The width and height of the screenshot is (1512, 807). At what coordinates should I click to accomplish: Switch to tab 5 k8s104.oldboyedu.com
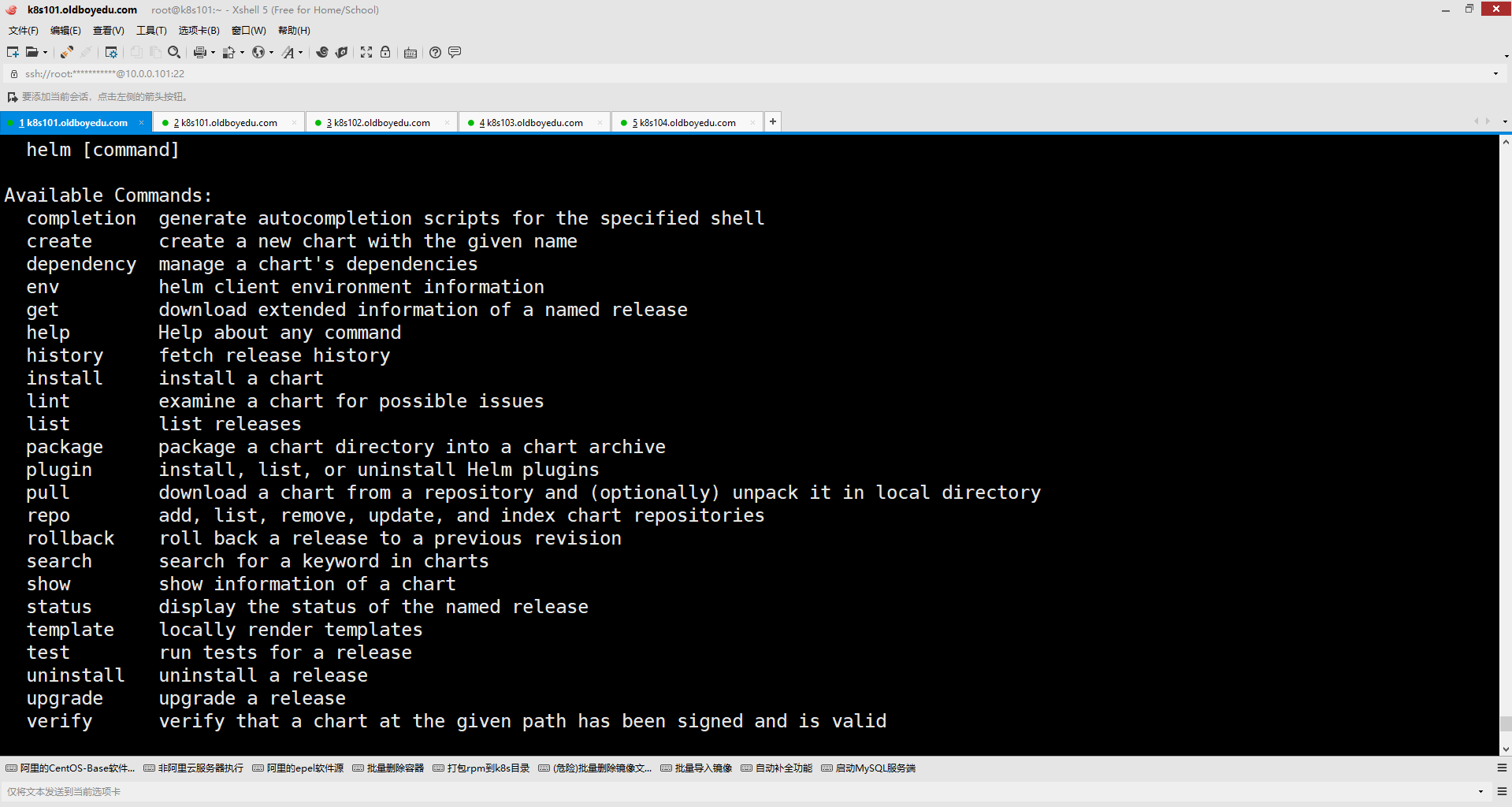(687, 123)
